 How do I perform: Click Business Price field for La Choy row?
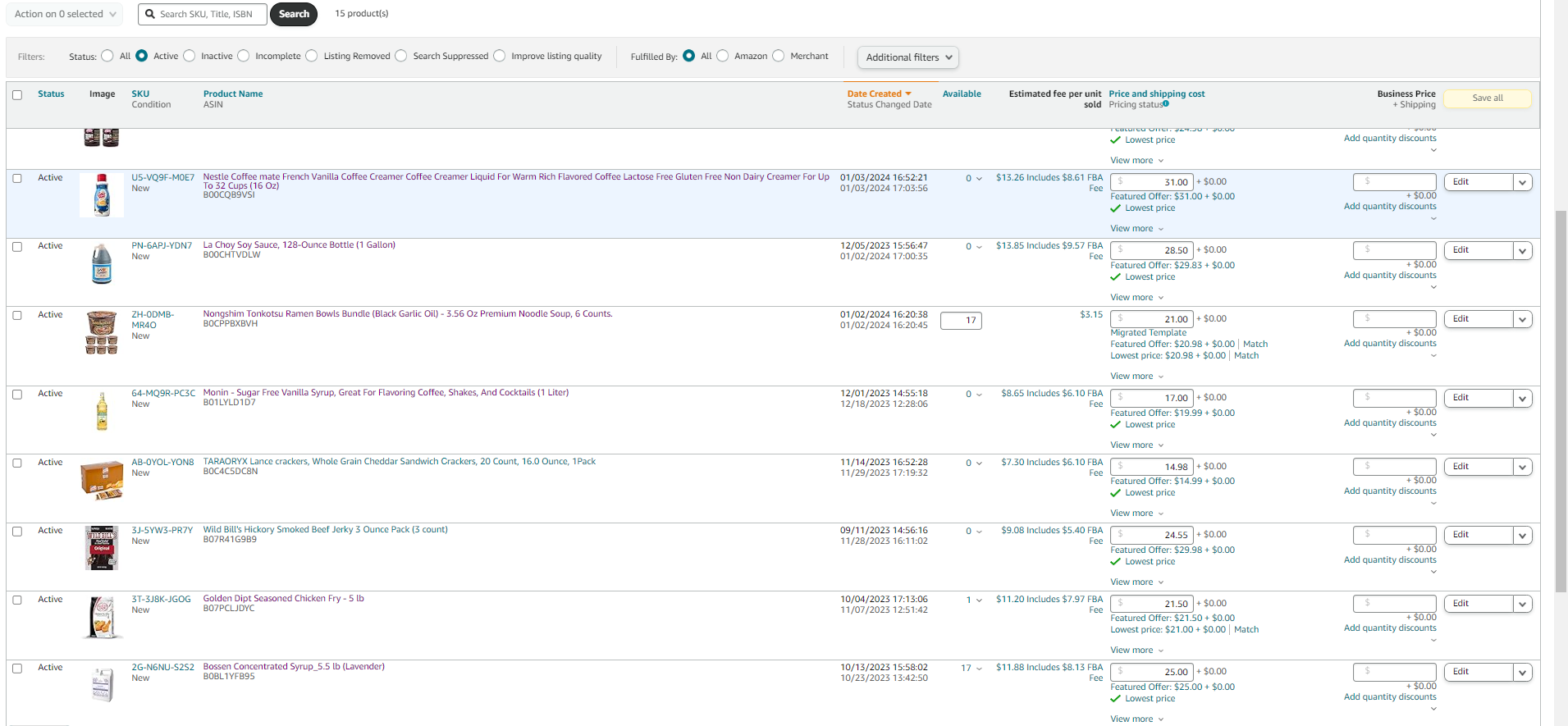tap(1395, 249)
